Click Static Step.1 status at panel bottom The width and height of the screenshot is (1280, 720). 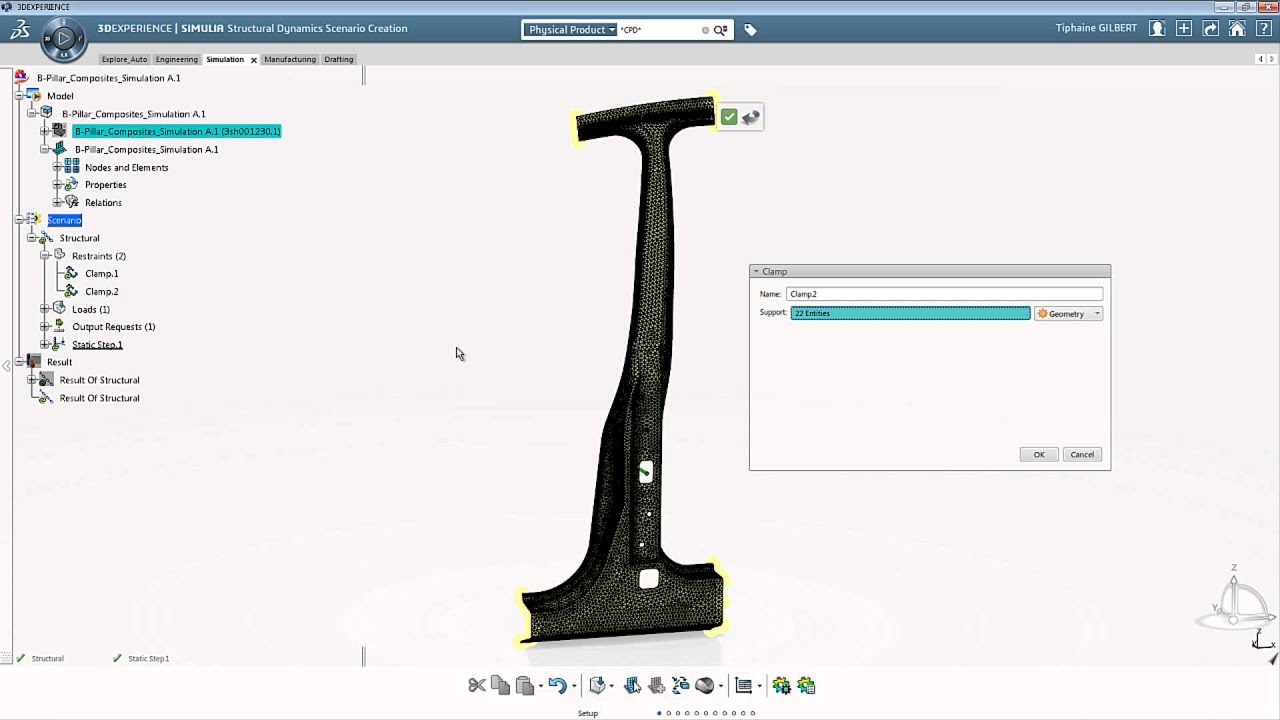(148, 659)
